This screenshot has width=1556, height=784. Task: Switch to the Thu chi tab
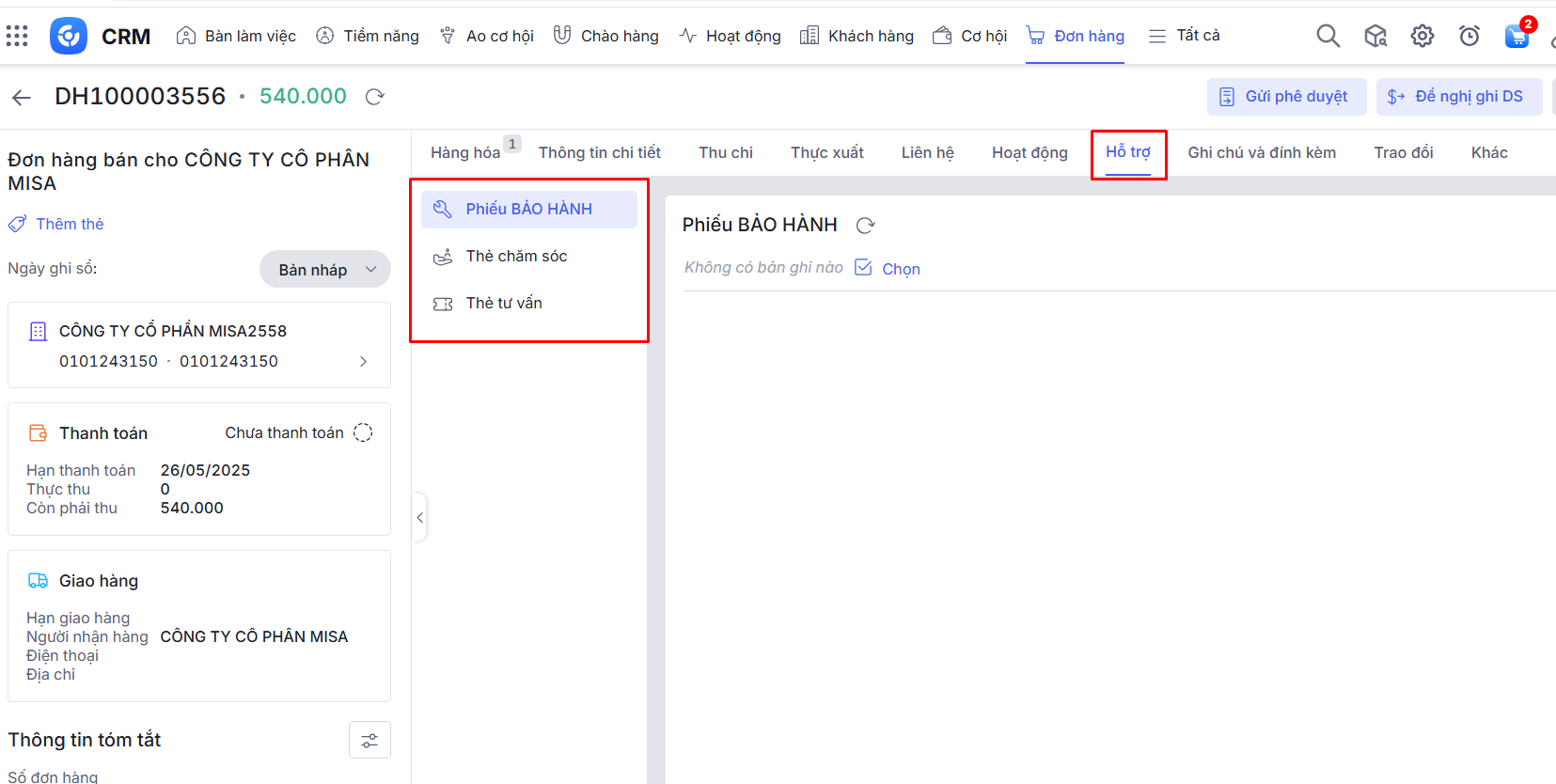click(725, 152)
